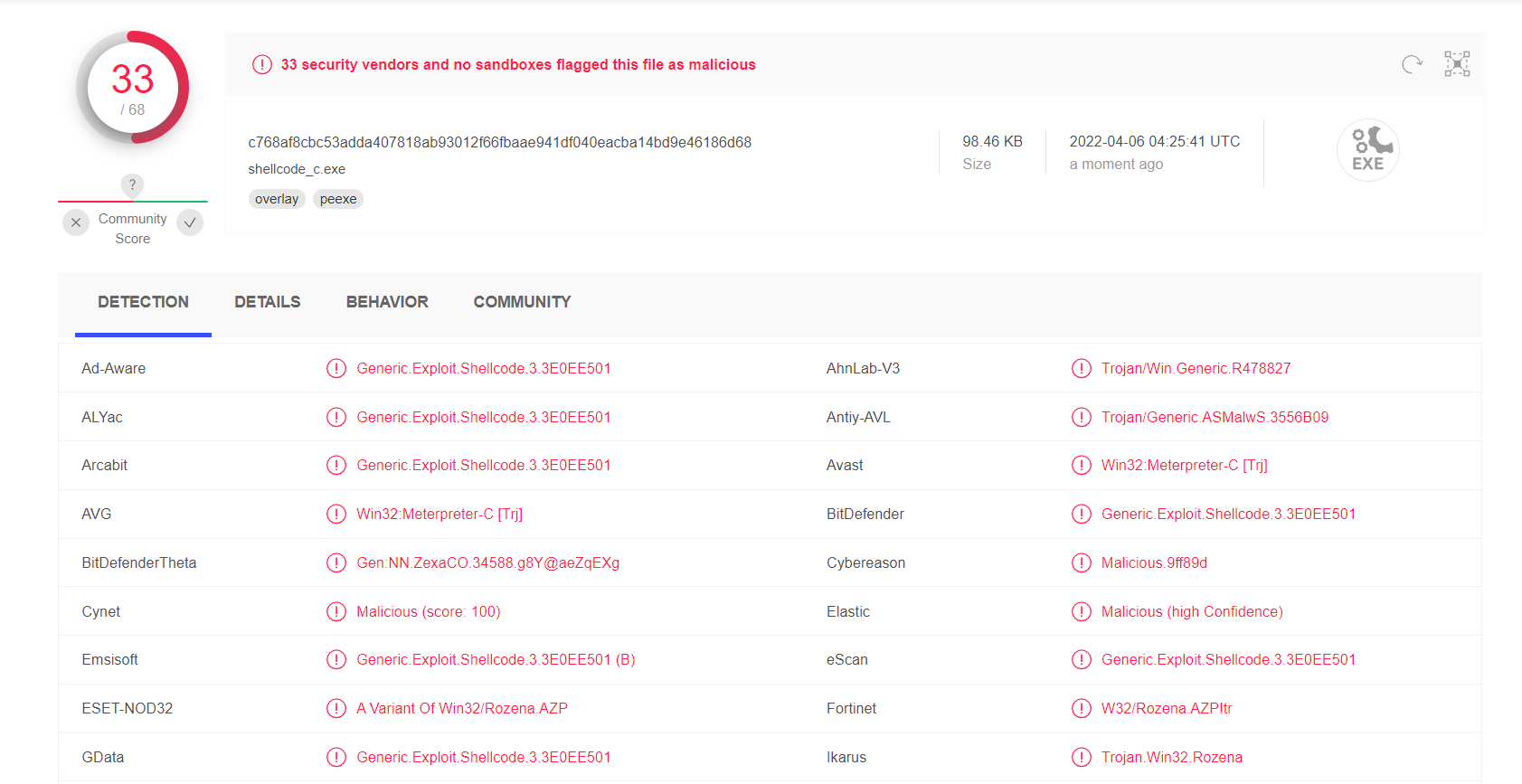Screen dimensions: 1522x784
Task: Click Elastic result Malicious (high Confidence)
Action: pos(1192,611)
